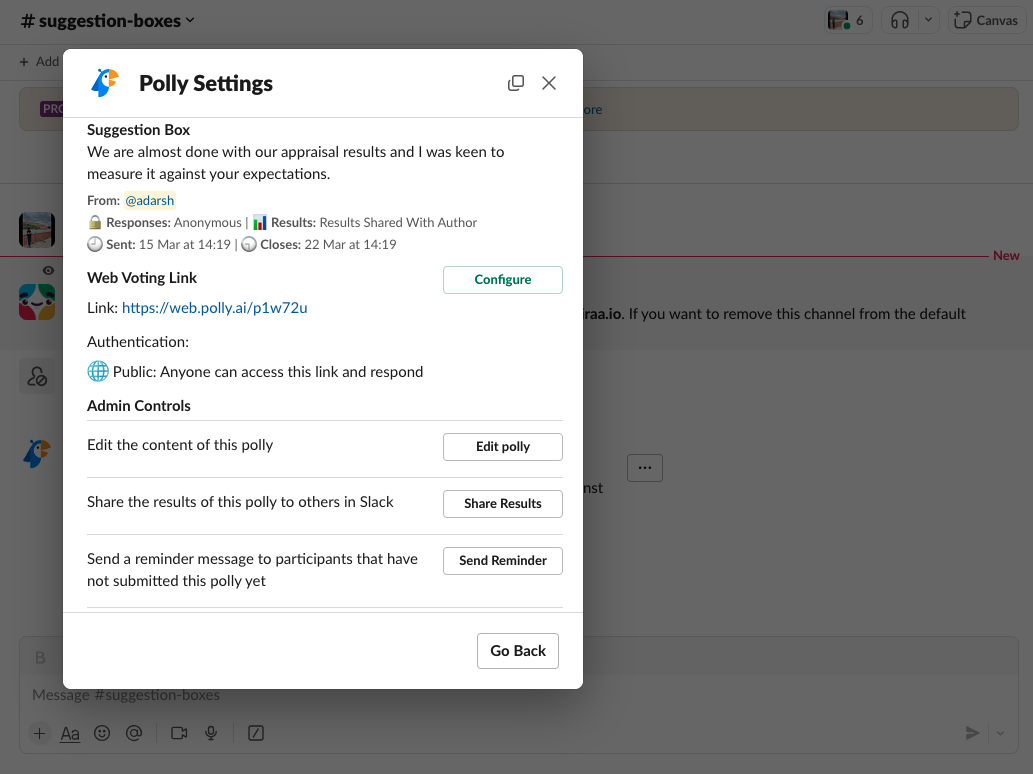Click the Polly parrot logo in dialog header

coord(105,83)
